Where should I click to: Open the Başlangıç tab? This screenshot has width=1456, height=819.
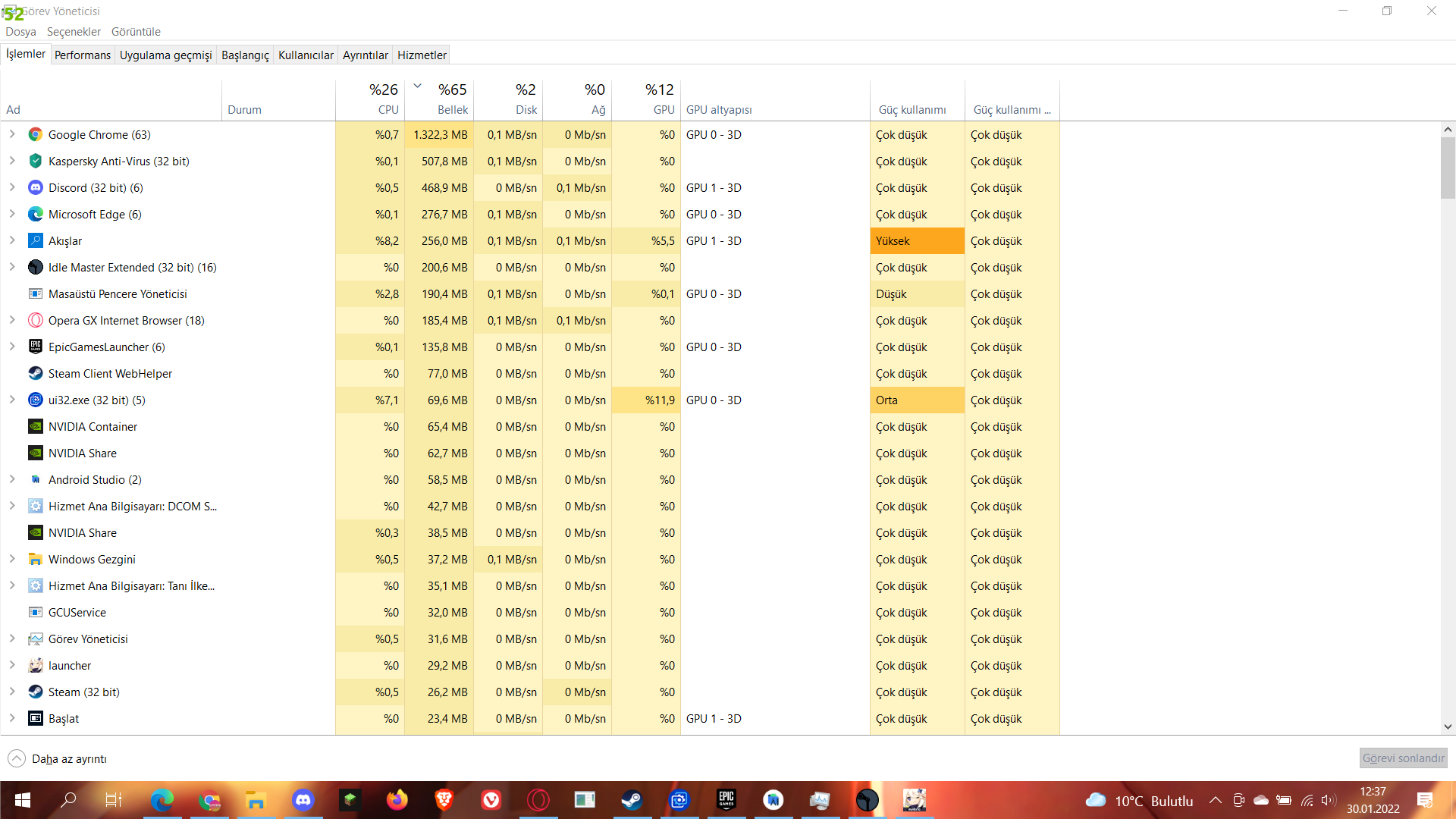(x=245, y=55)
